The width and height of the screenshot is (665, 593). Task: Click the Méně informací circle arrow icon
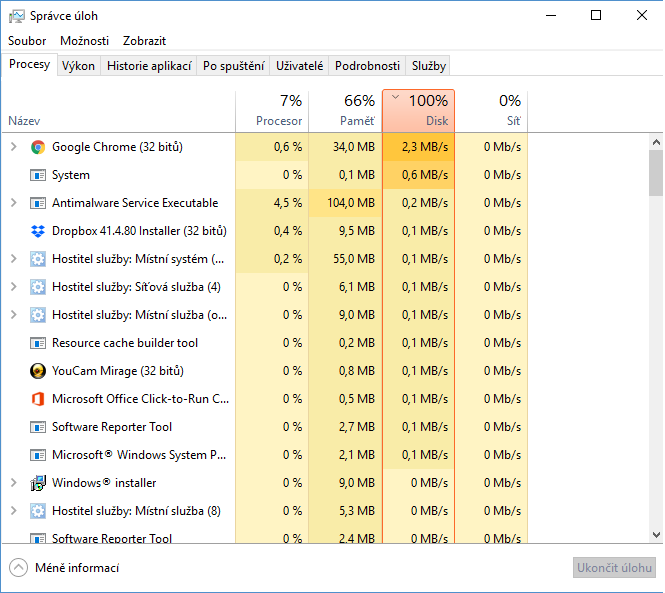click(18, 568)
